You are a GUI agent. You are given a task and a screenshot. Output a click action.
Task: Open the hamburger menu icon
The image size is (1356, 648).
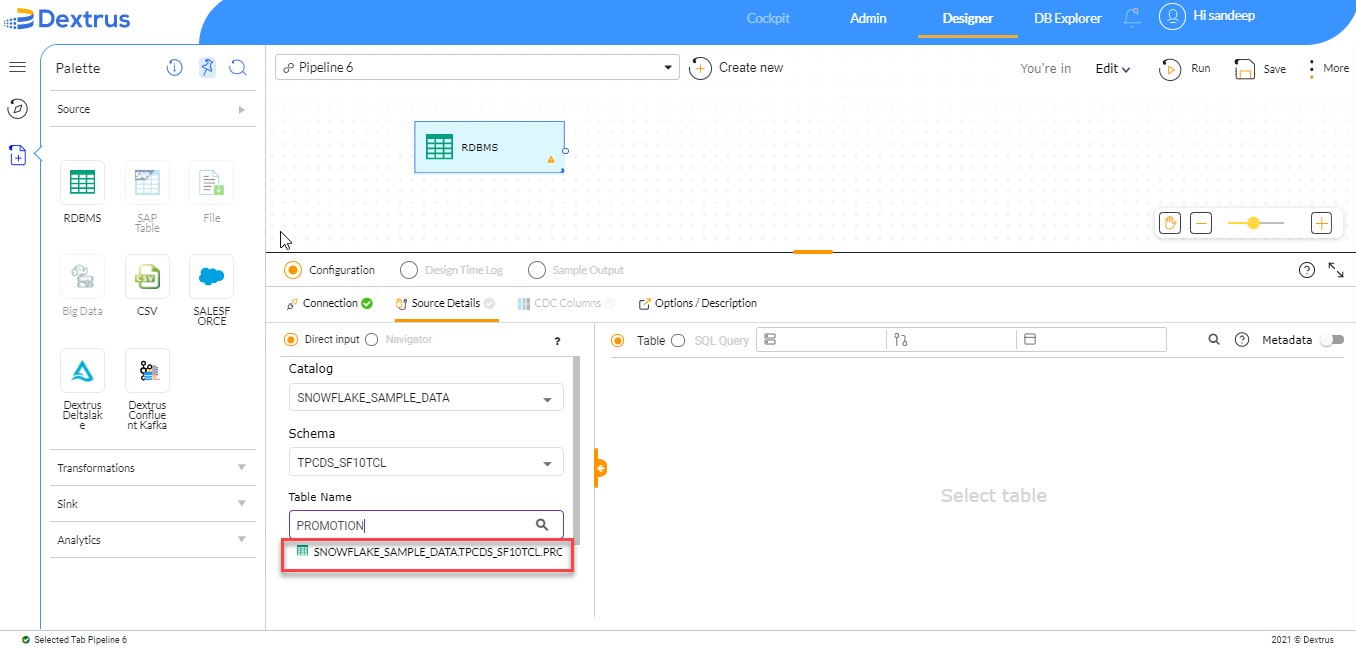coord(17,67)
